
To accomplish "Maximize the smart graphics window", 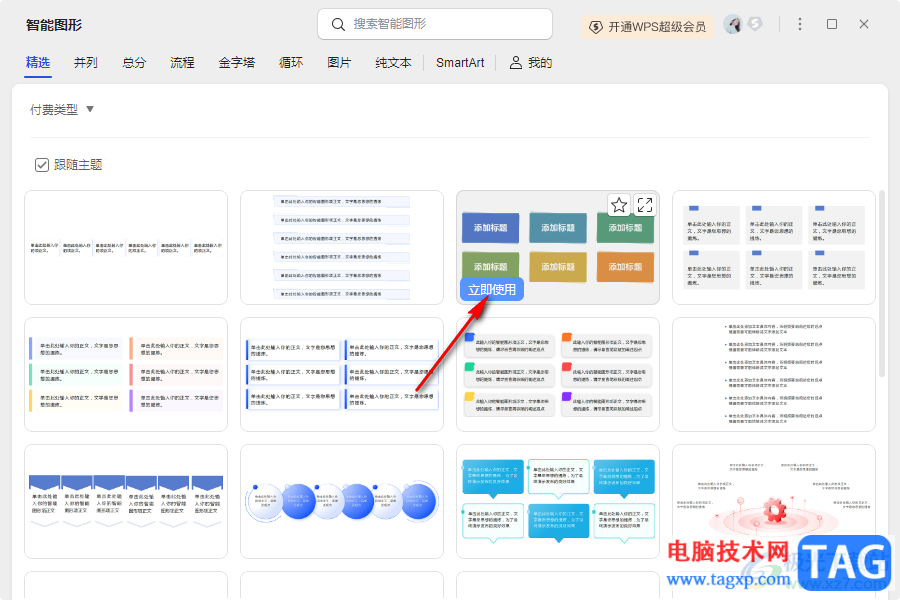I will pos(832,24).
